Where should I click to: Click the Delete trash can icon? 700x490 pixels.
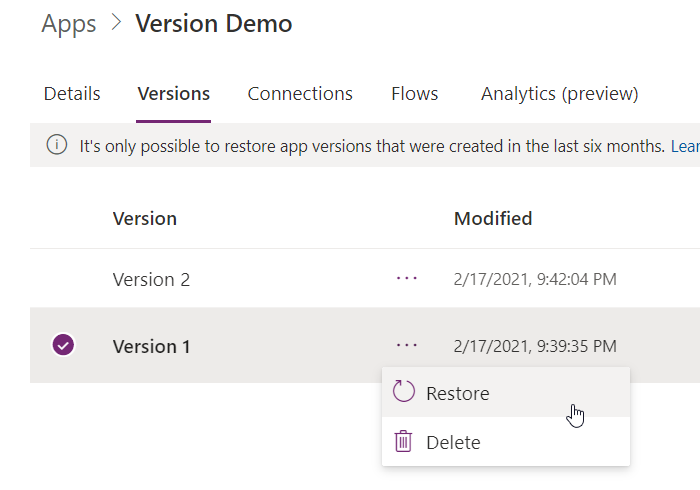403,441
